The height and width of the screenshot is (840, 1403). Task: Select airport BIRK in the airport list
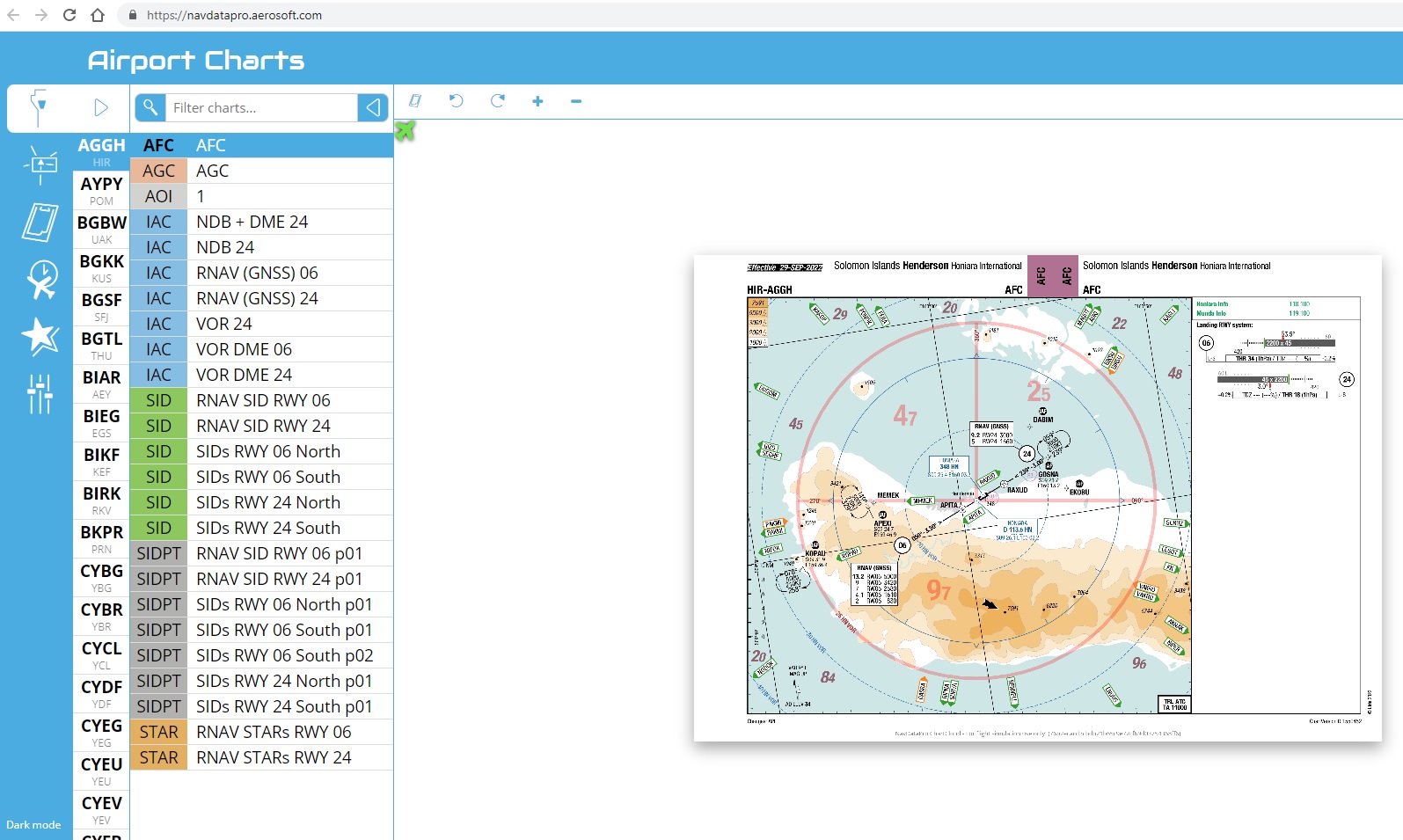[101, 500]
